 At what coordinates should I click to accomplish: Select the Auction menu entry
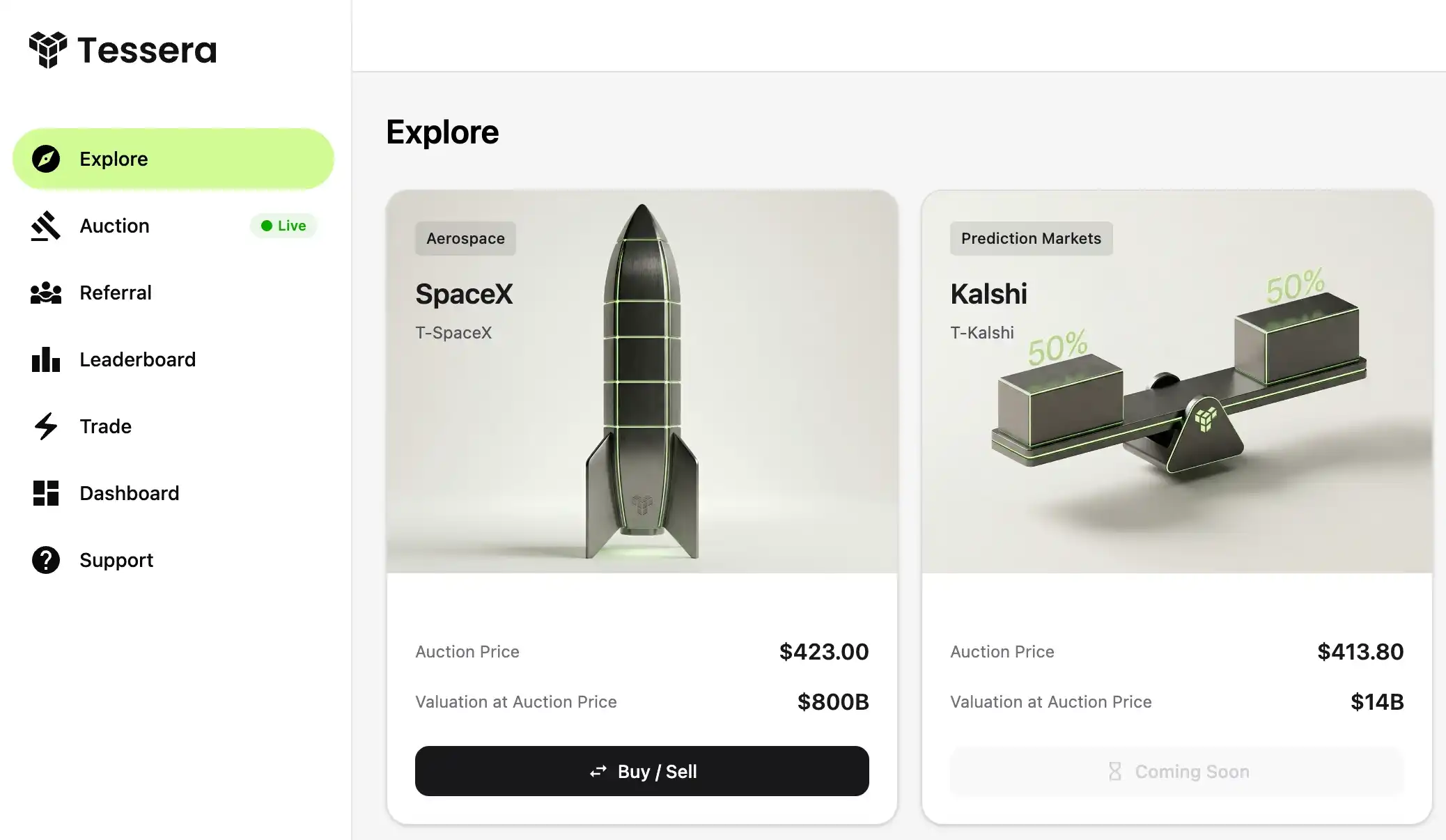(114, 226)
